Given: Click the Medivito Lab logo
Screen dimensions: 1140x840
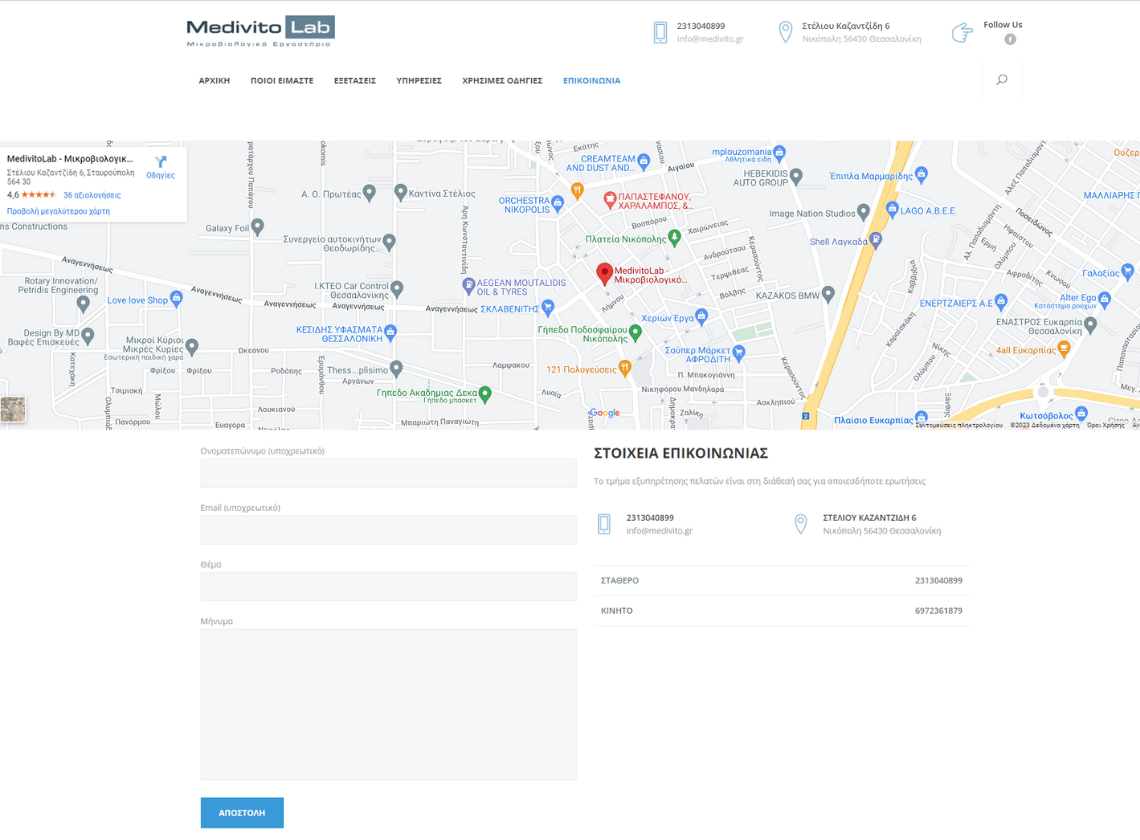Looking at the screenshot, I should coord(260,31).
